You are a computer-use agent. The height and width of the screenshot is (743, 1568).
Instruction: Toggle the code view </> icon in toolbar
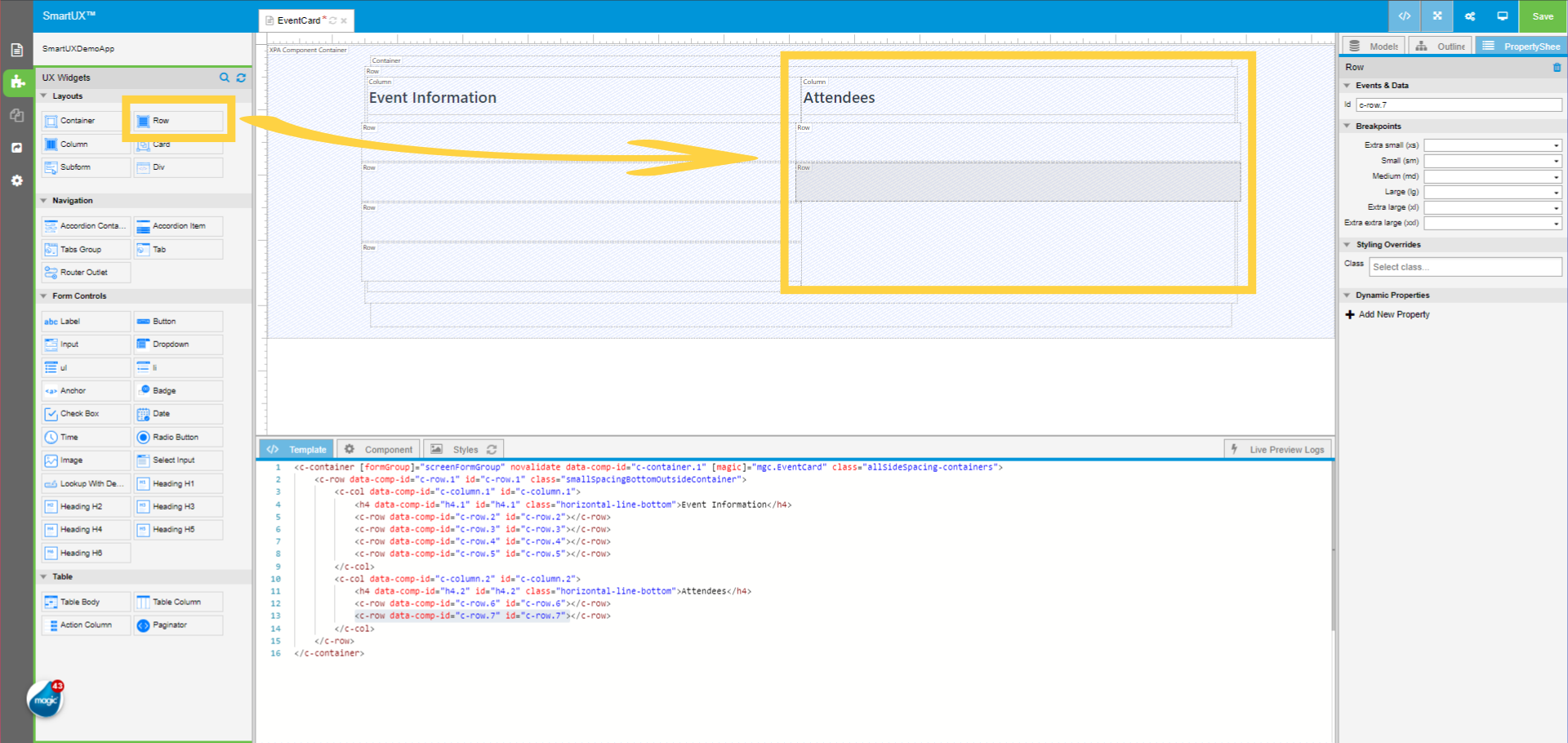(x=1404, y=16)
